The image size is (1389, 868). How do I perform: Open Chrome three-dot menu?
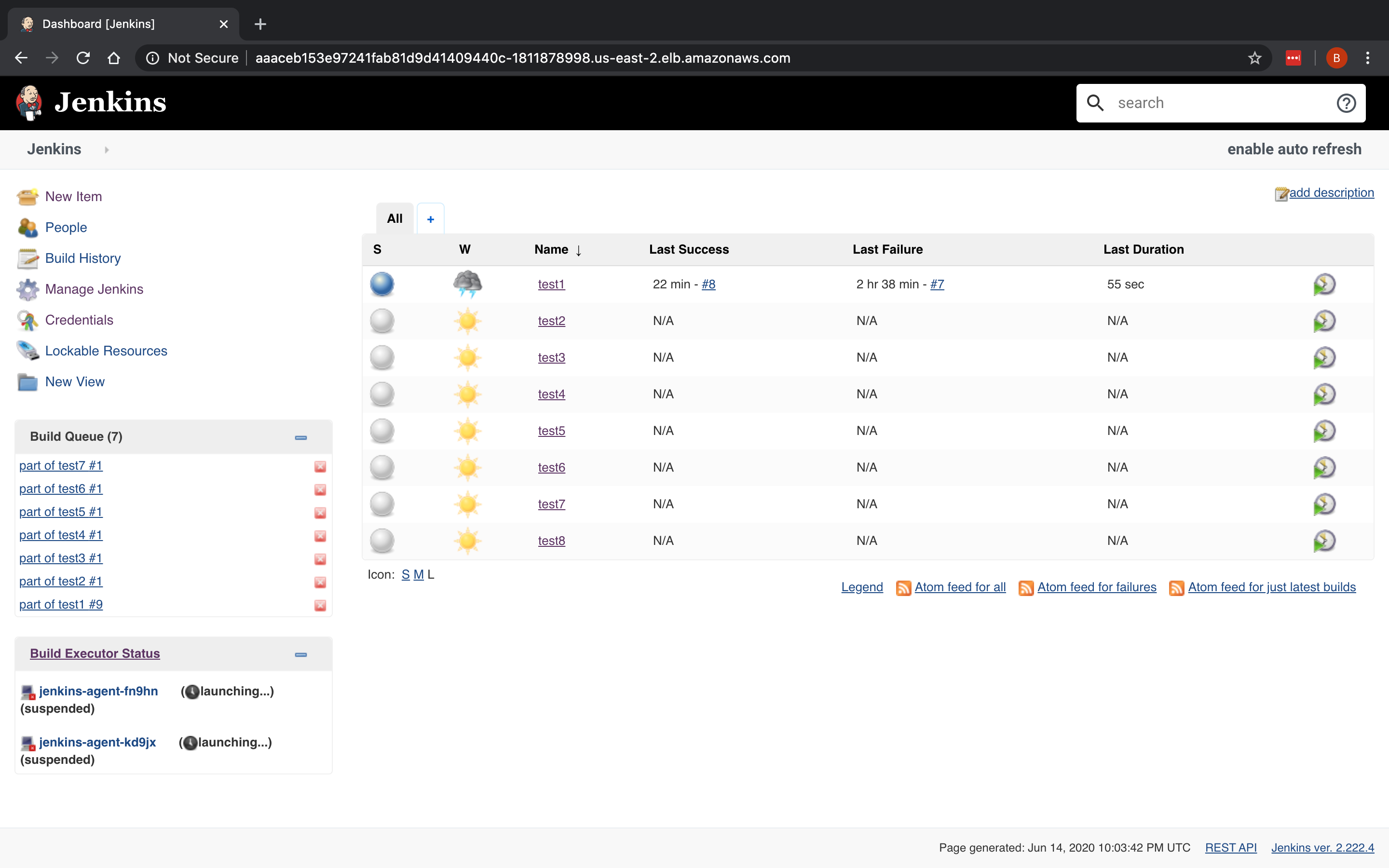click(1368, 58)
